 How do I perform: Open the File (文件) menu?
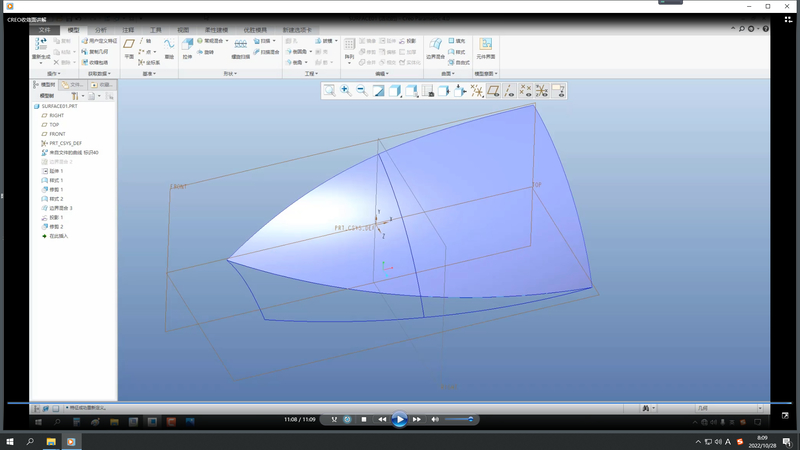click(45, 30)
